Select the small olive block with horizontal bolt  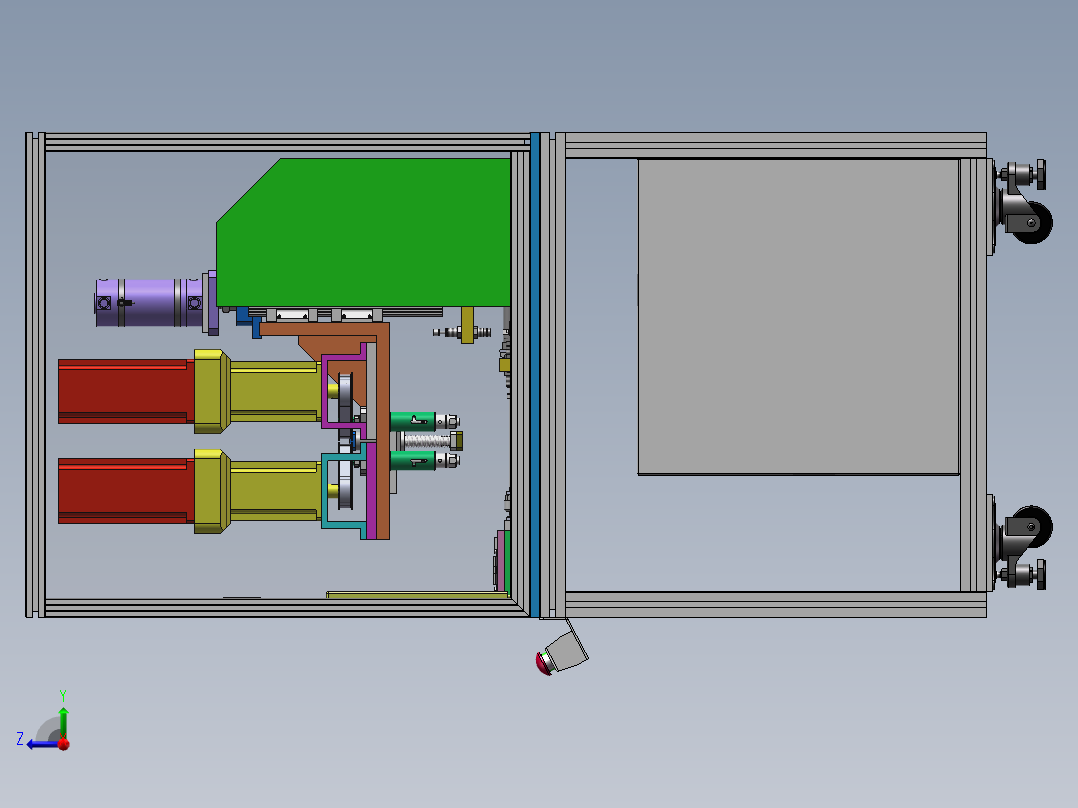tap(468, 325)
